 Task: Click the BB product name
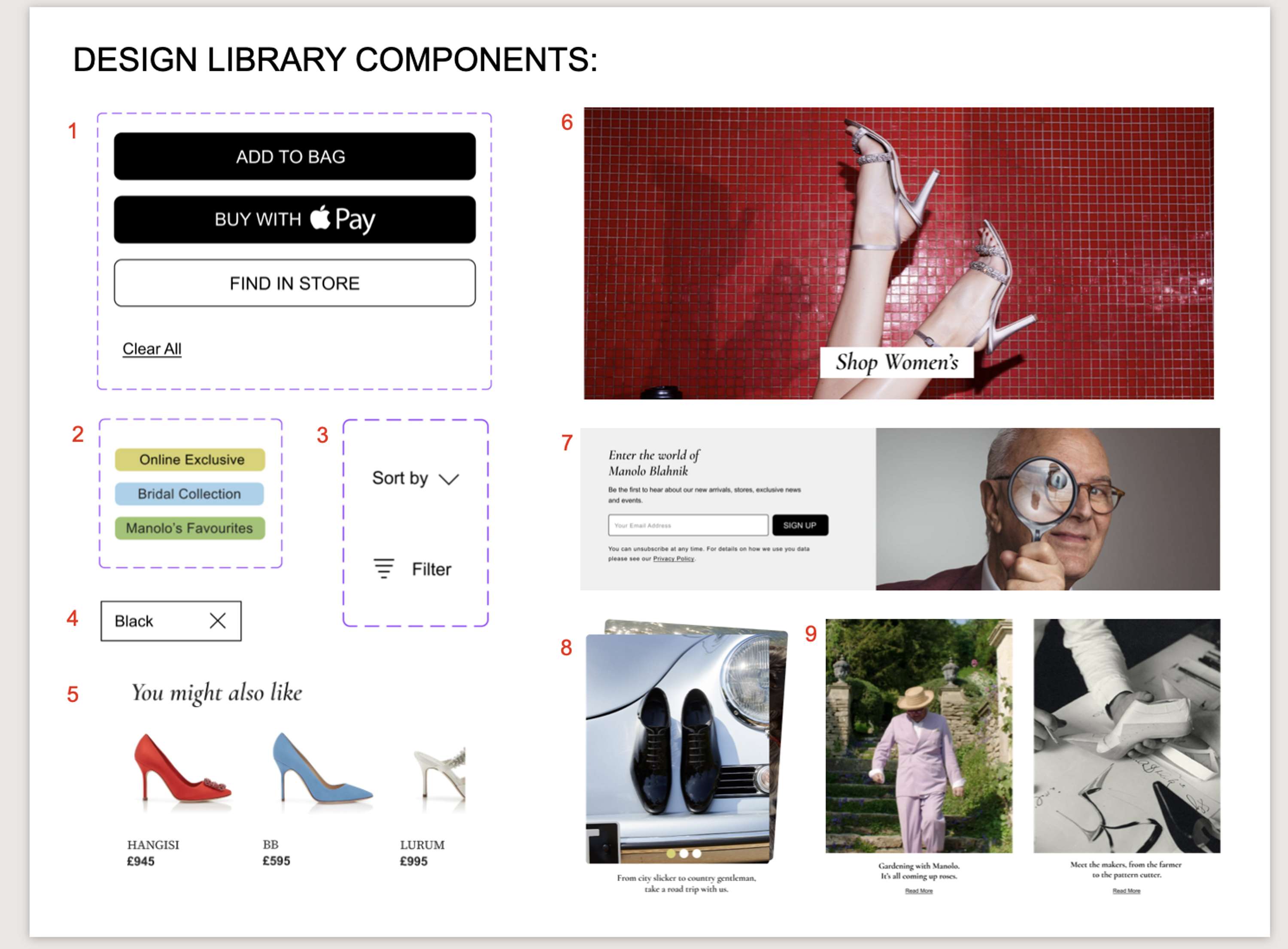point(270,844)
